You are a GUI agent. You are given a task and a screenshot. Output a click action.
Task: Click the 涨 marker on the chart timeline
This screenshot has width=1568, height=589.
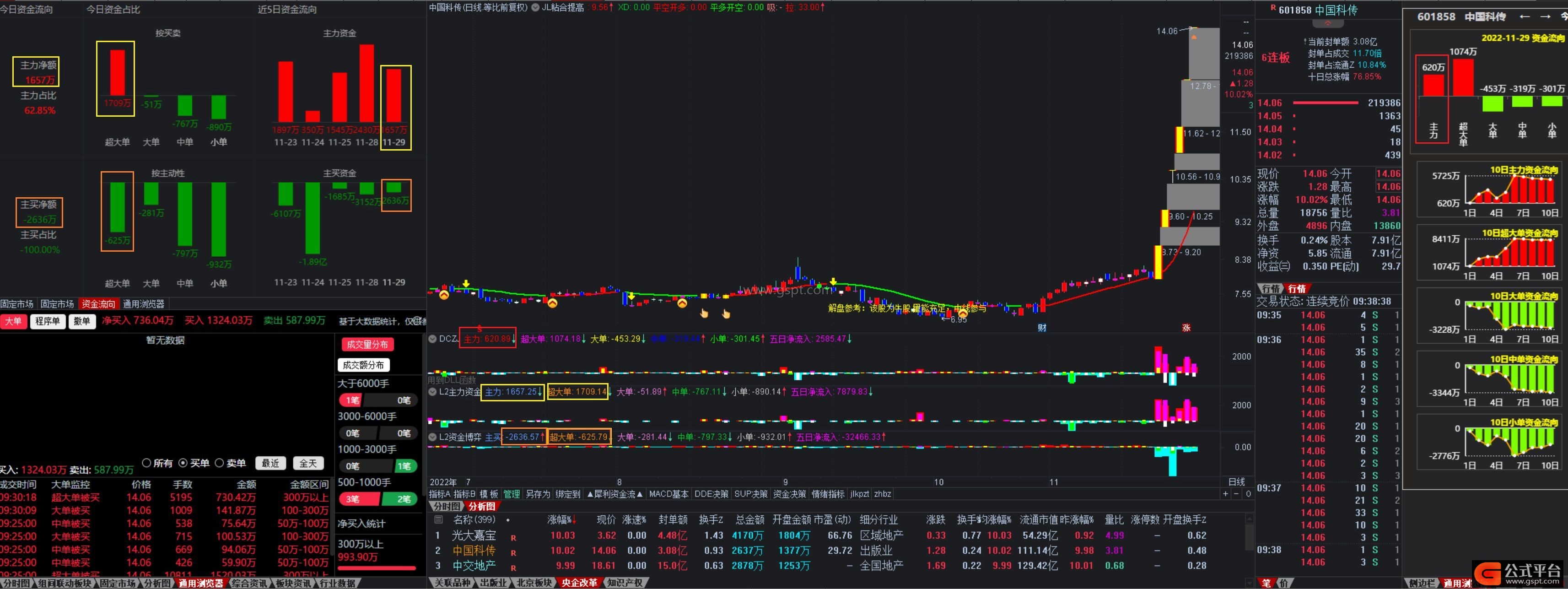tap(1186, 328)
